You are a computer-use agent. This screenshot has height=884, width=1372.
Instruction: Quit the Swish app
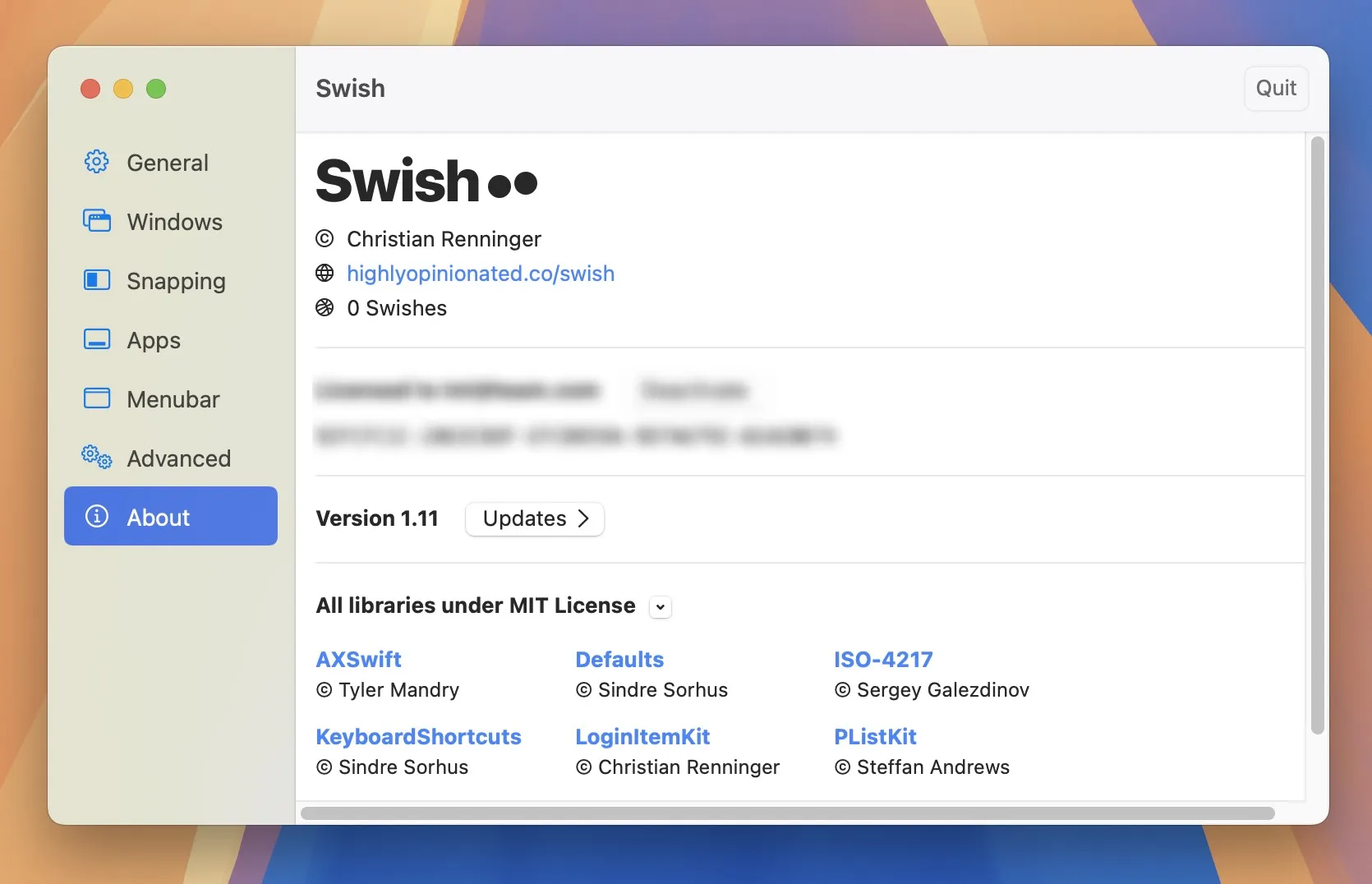click(x=1276, y=88)
